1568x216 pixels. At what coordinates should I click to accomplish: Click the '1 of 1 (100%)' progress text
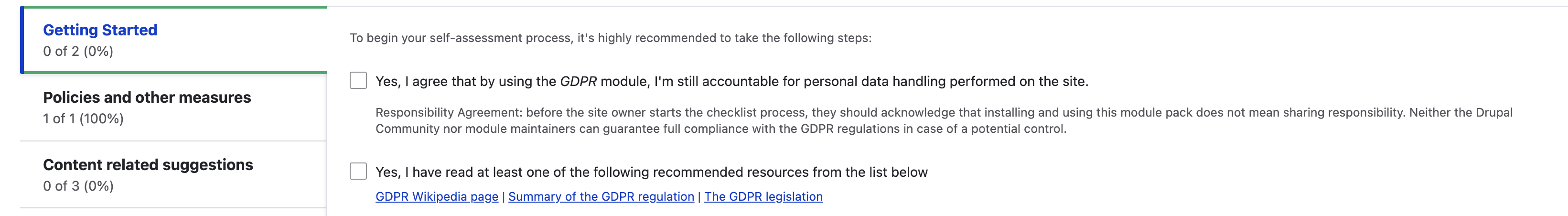click(x=83, y=119)
